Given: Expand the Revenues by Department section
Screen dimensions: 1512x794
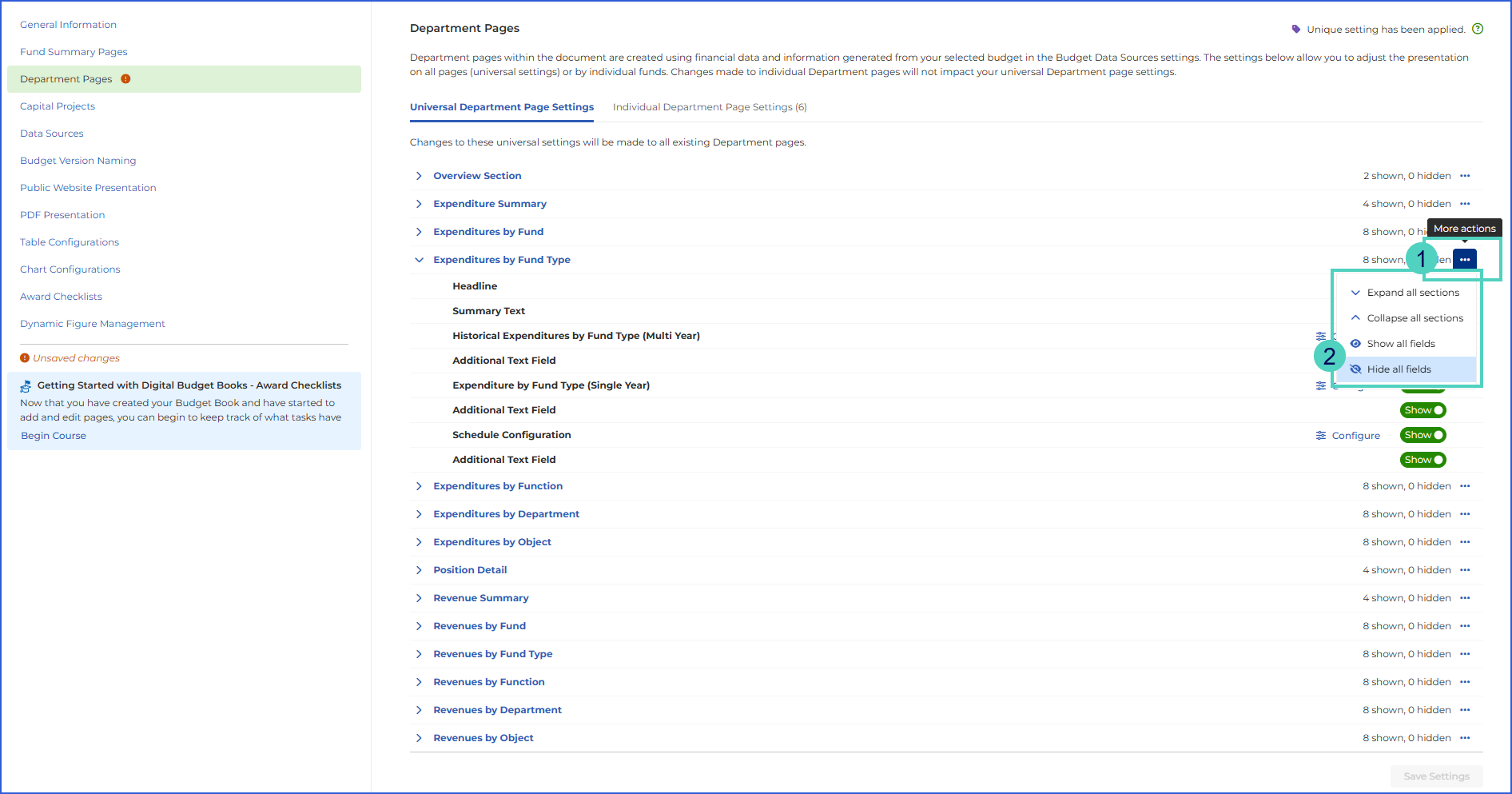Looking at the screenshot, I should [419, 710].
